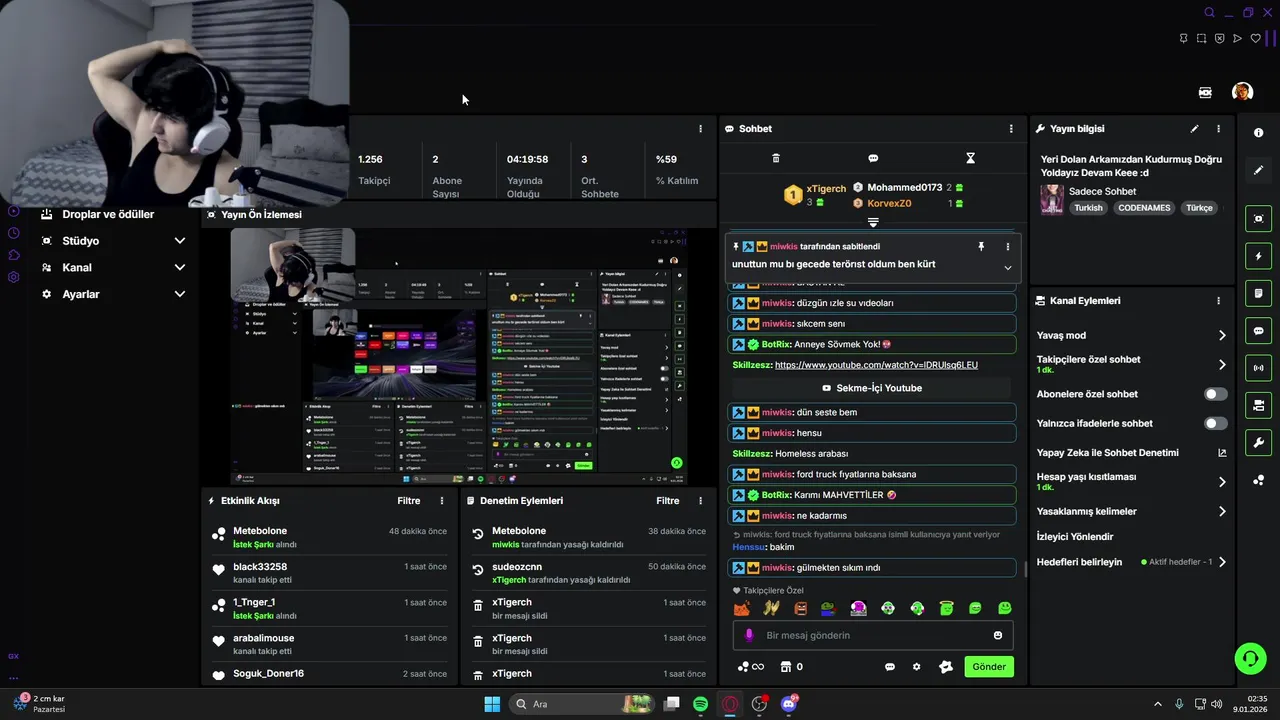The height and width of the screenshot is (720, 1280).
Task: Open the YouTube link from Skillzesz
Action: [x=876, y=365]
